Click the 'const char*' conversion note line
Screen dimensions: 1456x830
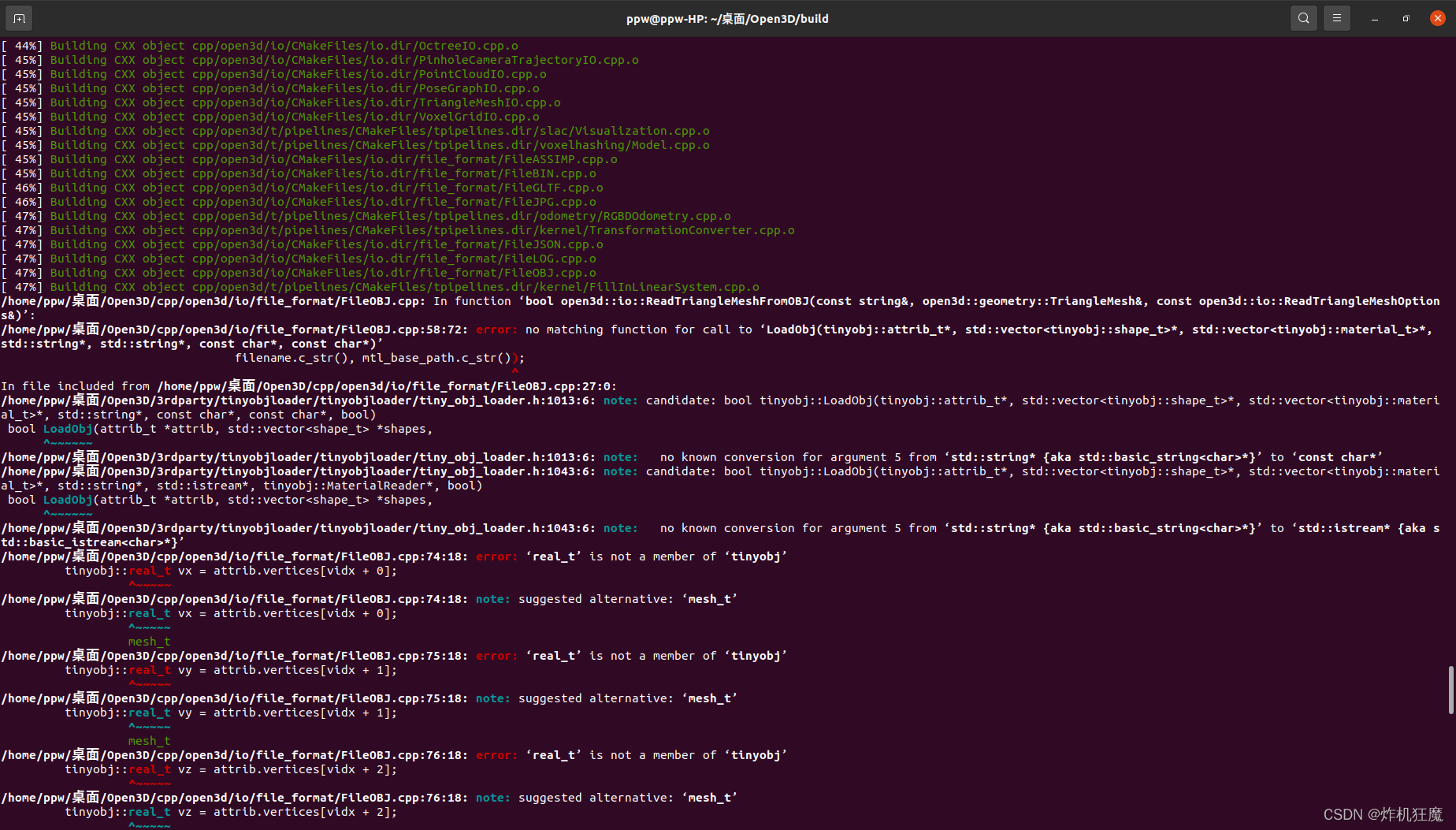(x=692, y=457)
